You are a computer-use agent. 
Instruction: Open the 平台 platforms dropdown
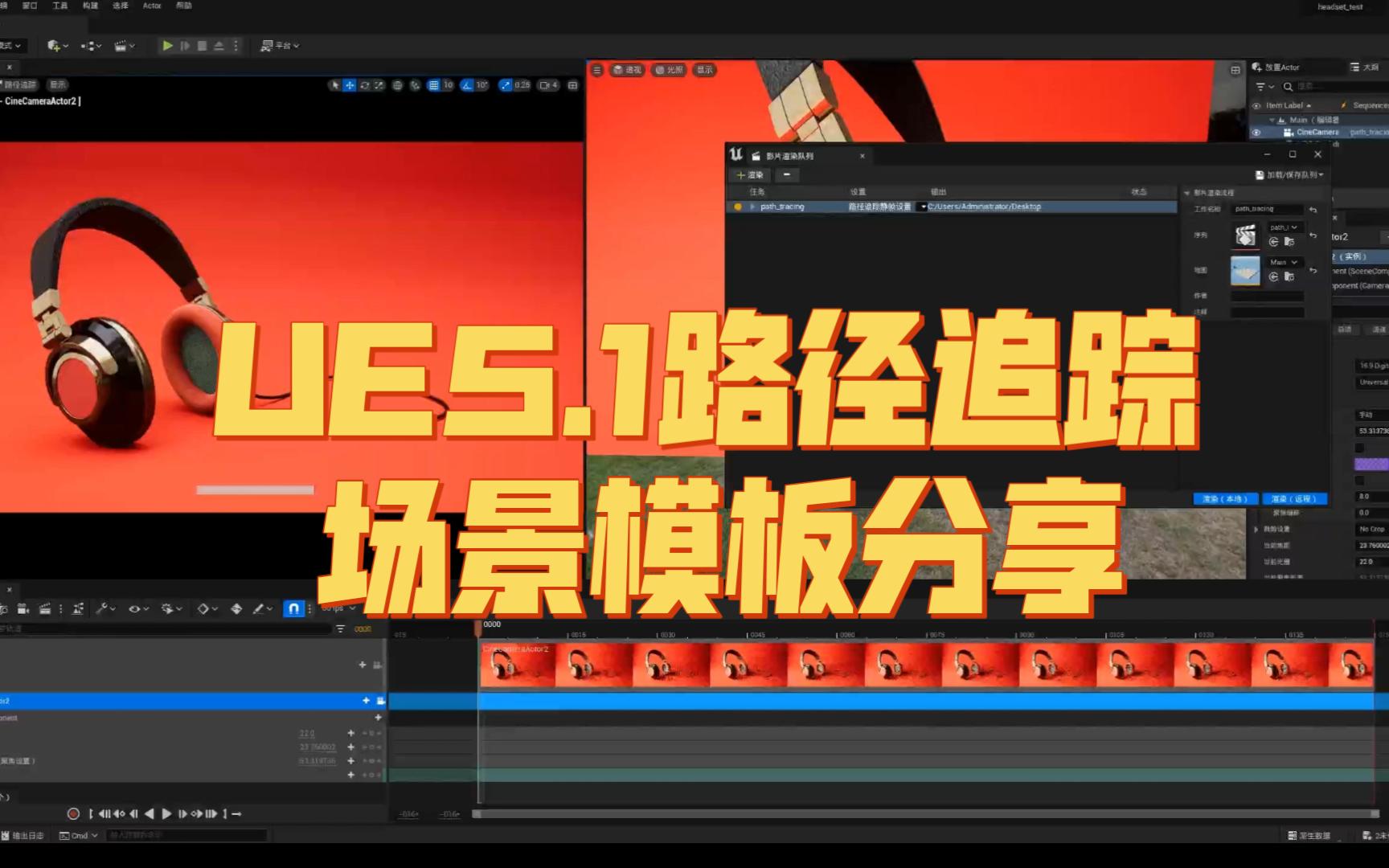[280, 46]
